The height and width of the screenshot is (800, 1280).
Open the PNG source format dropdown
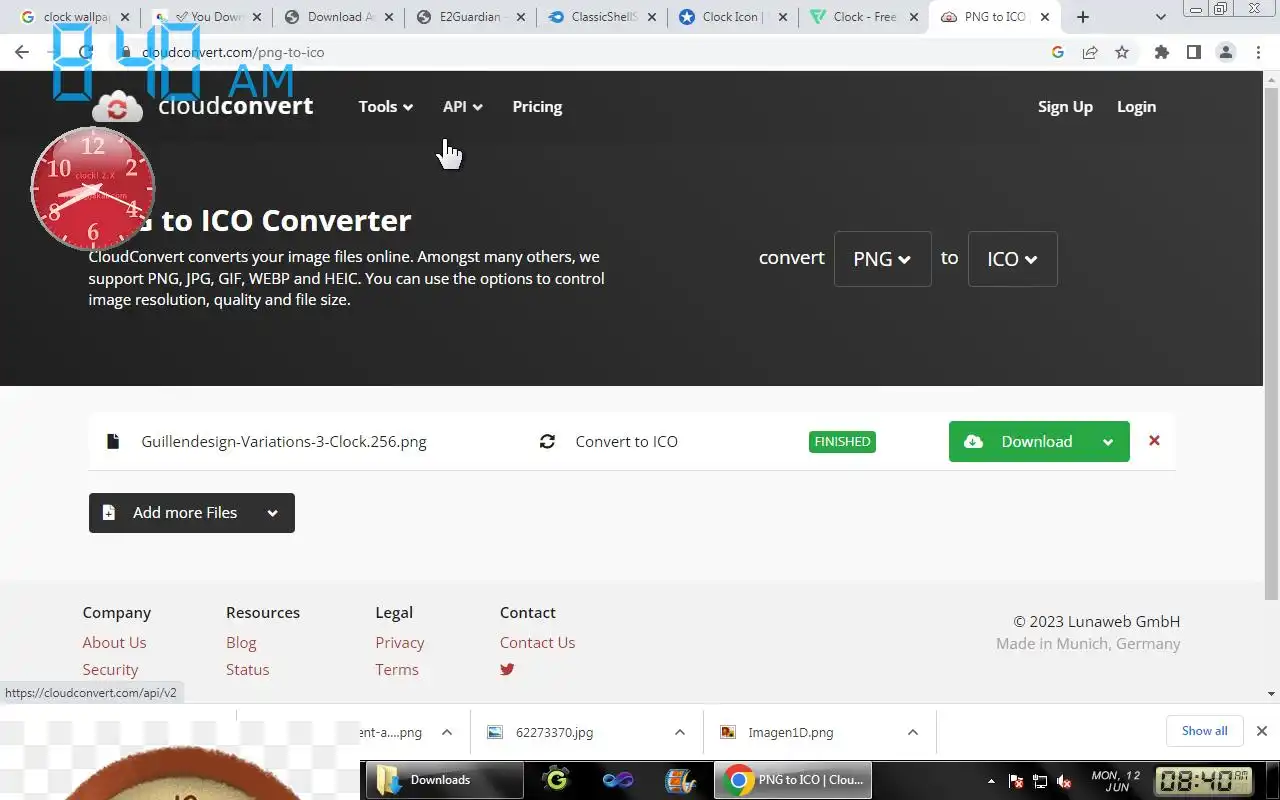click(882, 259)
